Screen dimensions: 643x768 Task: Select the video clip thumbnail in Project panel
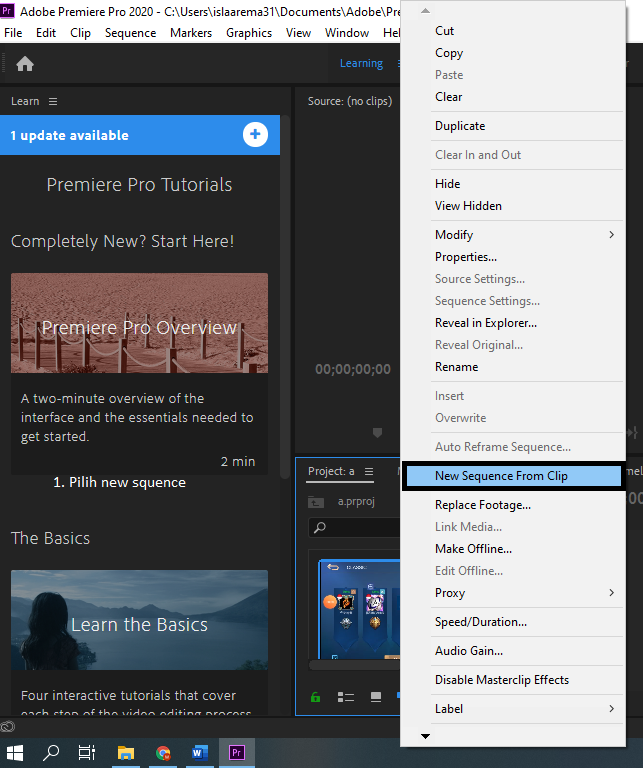point(360,610)
